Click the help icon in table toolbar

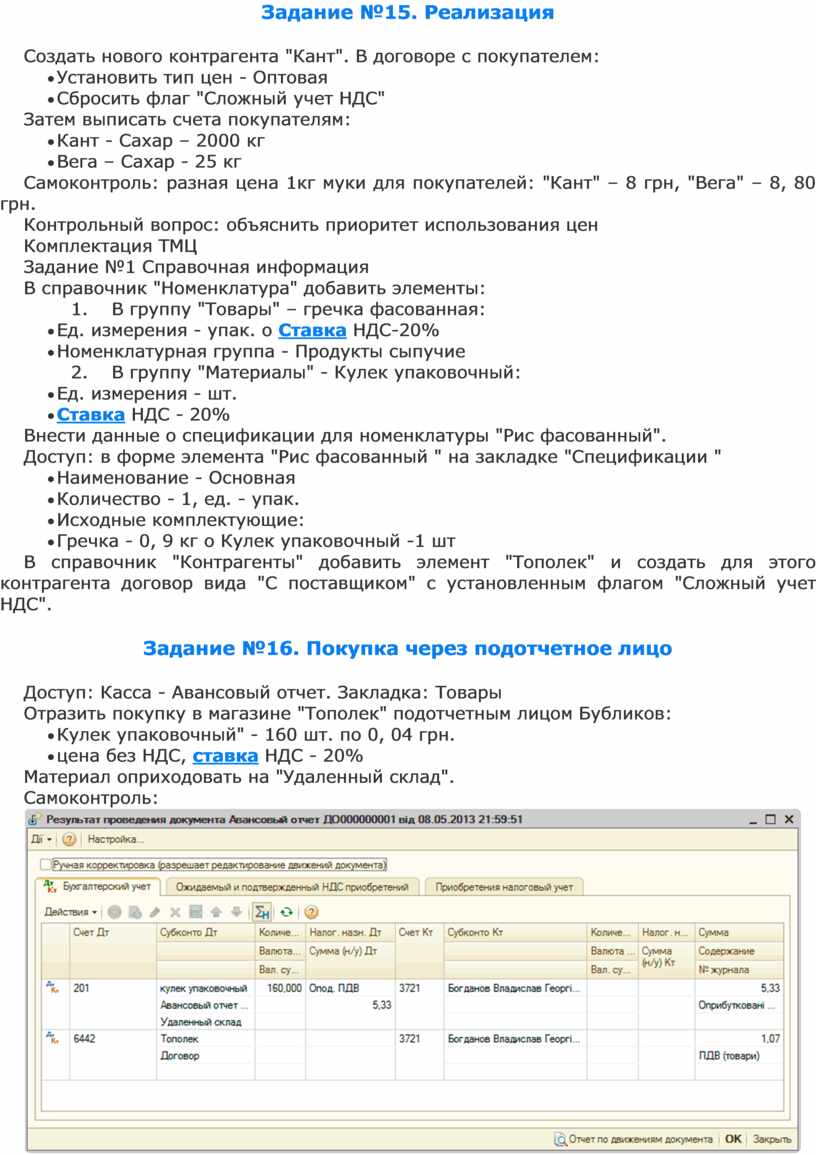(311, 912)
